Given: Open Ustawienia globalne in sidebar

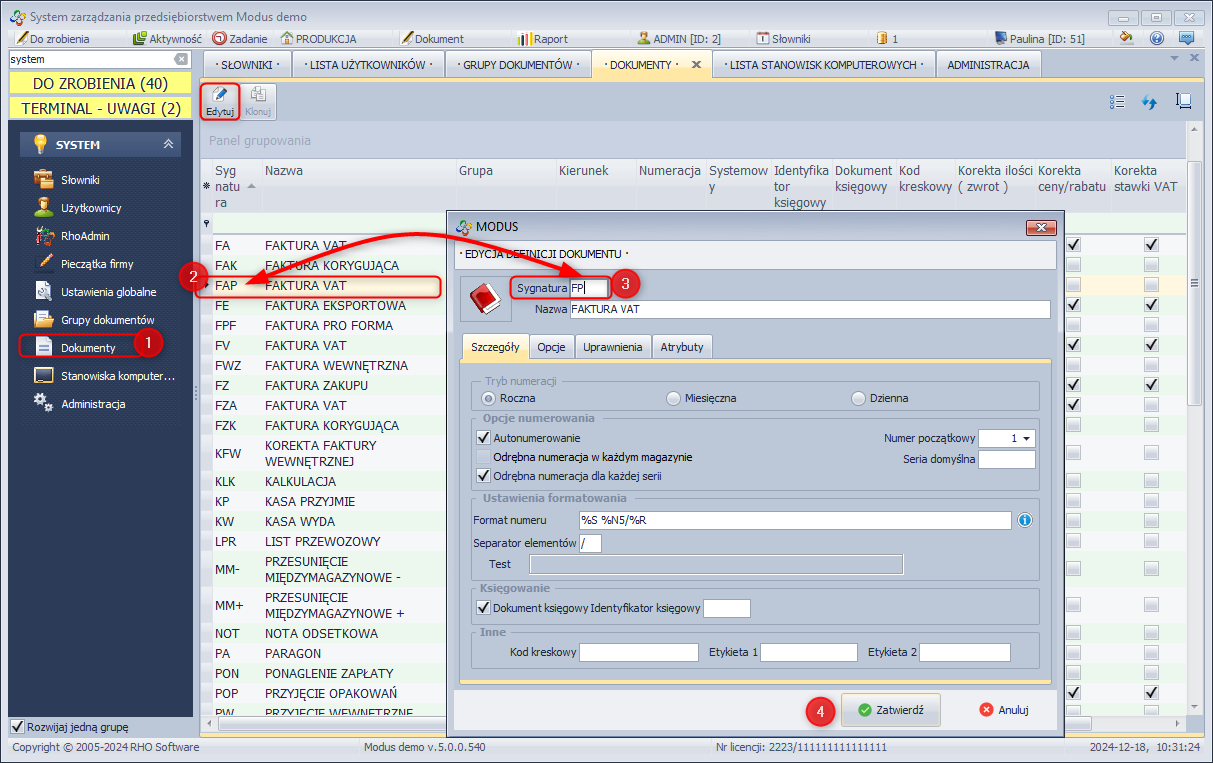Looking at the screenshot, I should point(108,292).
